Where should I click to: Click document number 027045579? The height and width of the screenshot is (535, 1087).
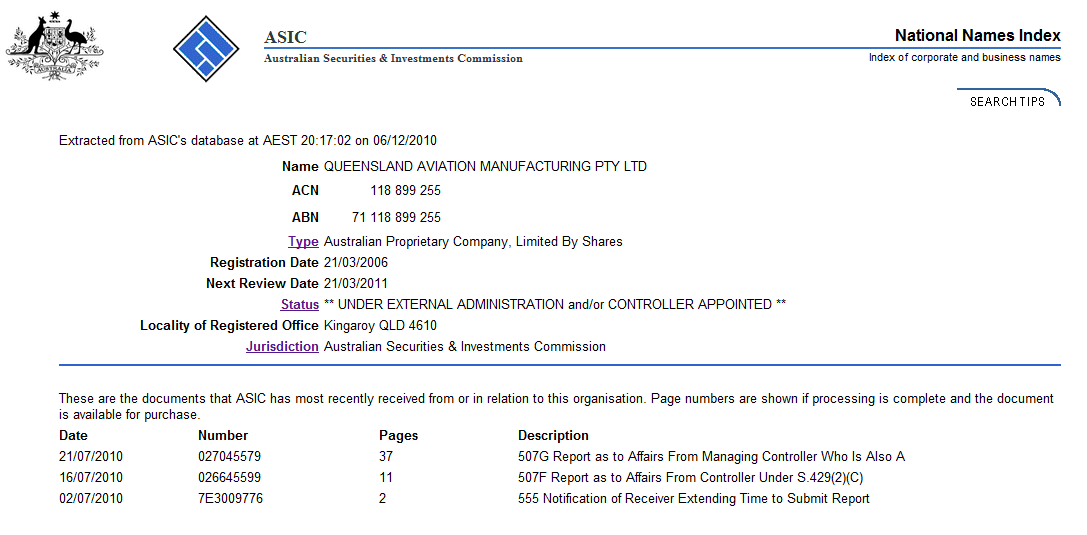[x=229, y=457]
